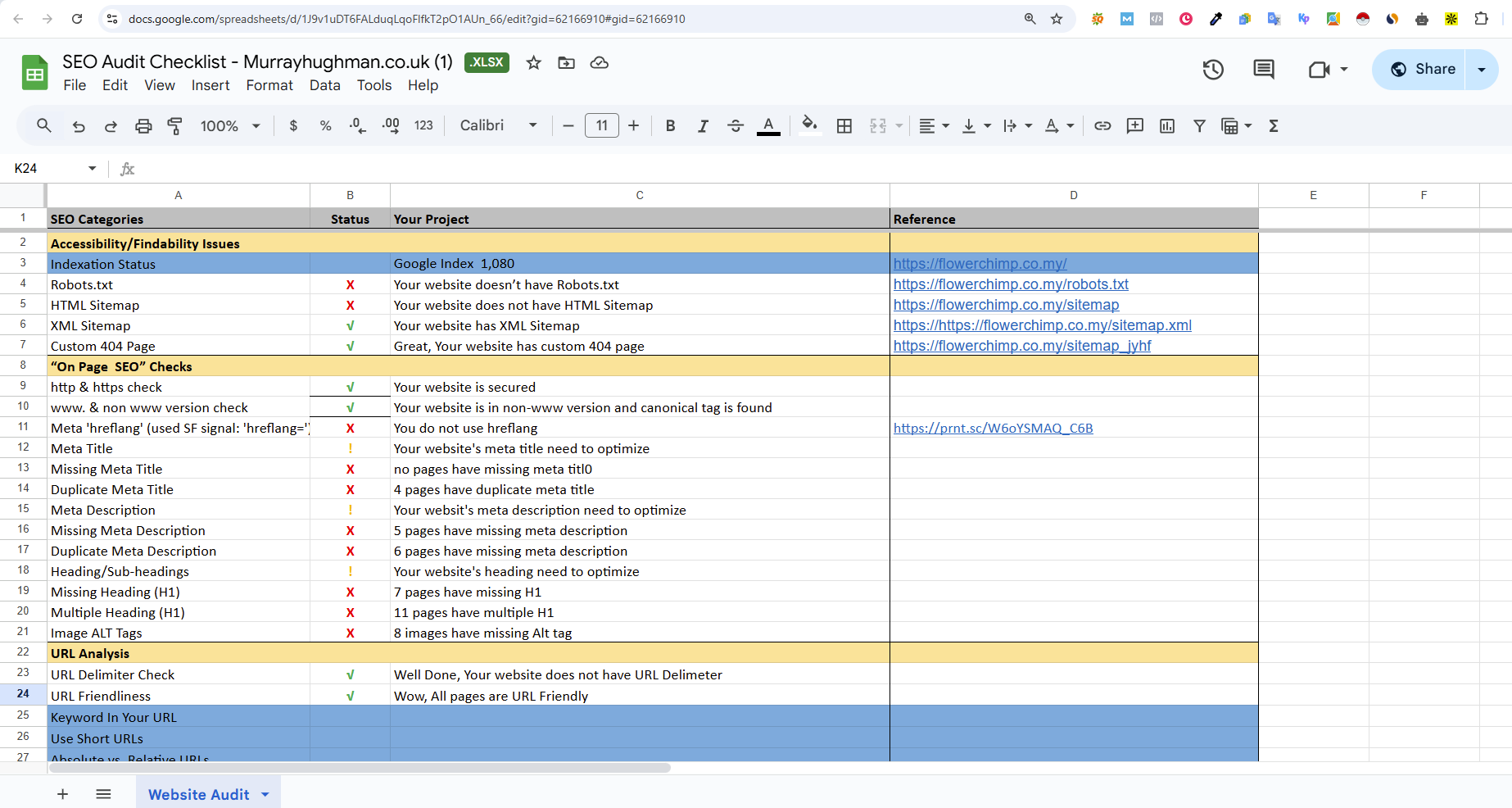Open more number formats (123)
Viewport: 1512px width, 808px height.
point(423,125)
